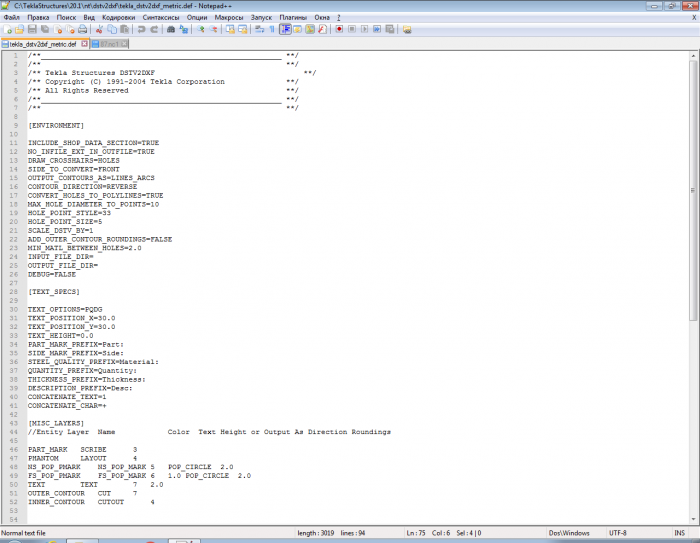Image resolution: width=700 pixels, height=543 pixels.
Task: Click the Dos\Windows status bar field
Action: (569, 533)
